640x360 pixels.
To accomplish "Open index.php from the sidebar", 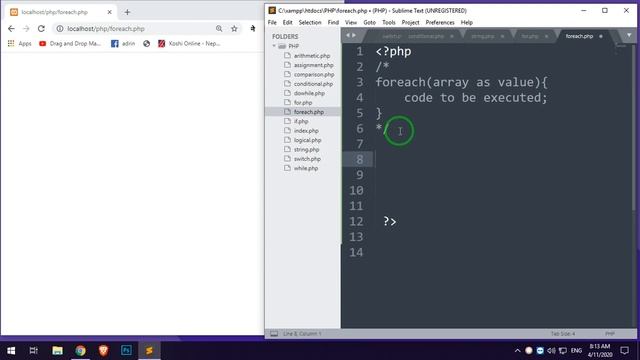I will pos(306,131).
